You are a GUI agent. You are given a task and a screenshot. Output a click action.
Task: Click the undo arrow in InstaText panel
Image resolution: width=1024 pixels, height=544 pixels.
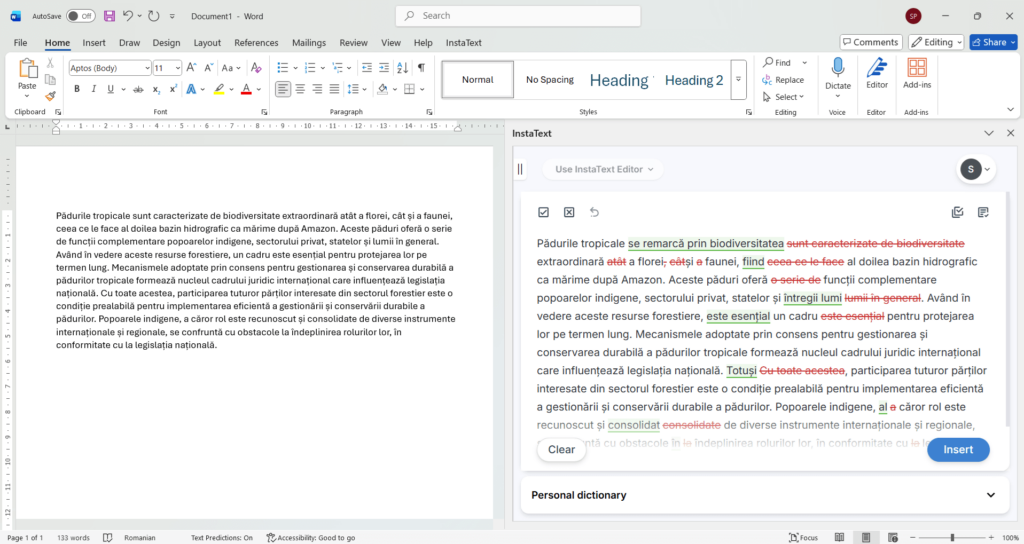coord(595,212)
